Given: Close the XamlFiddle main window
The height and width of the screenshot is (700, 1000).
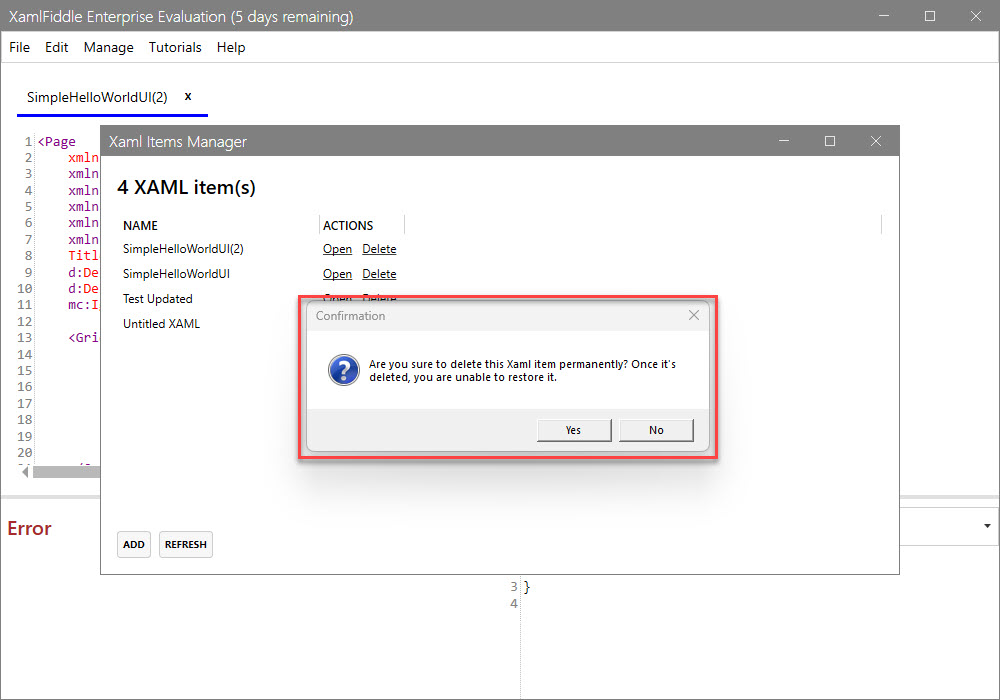Looking at the screenshot, I should tap(976, 16).
